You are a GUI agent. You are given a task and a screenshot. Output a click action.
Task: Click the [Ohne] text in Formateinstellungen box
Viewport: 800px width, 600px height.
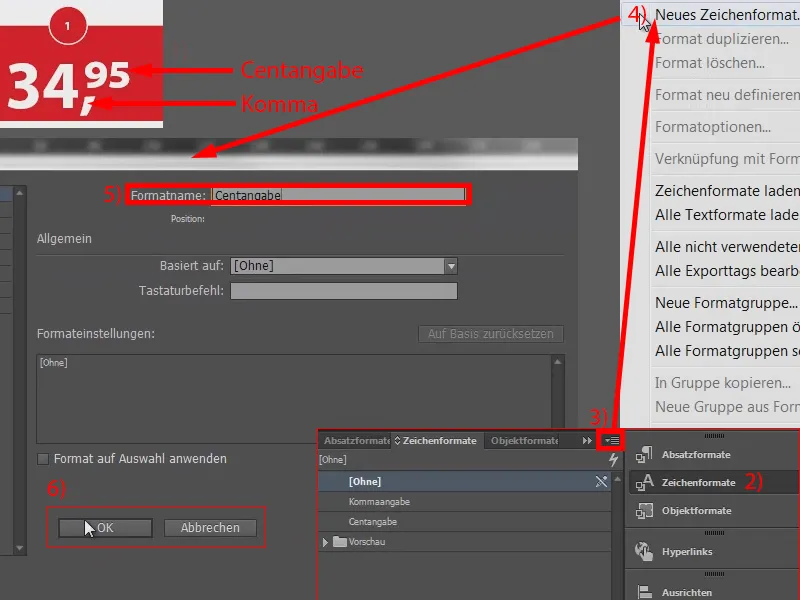[x=54, y=363]
